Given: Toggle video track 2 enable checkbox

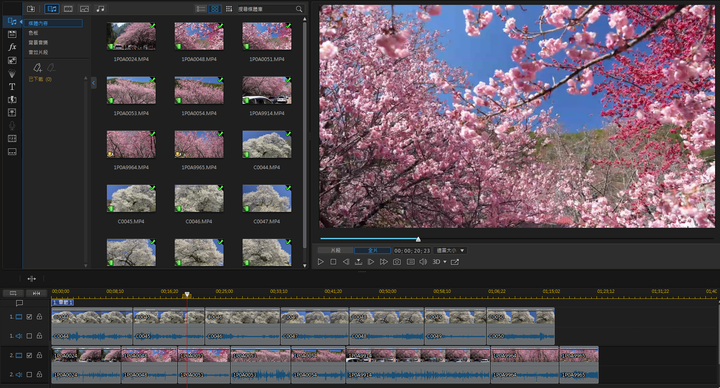Looking at the screenshot, I should (x=29, y=355).
